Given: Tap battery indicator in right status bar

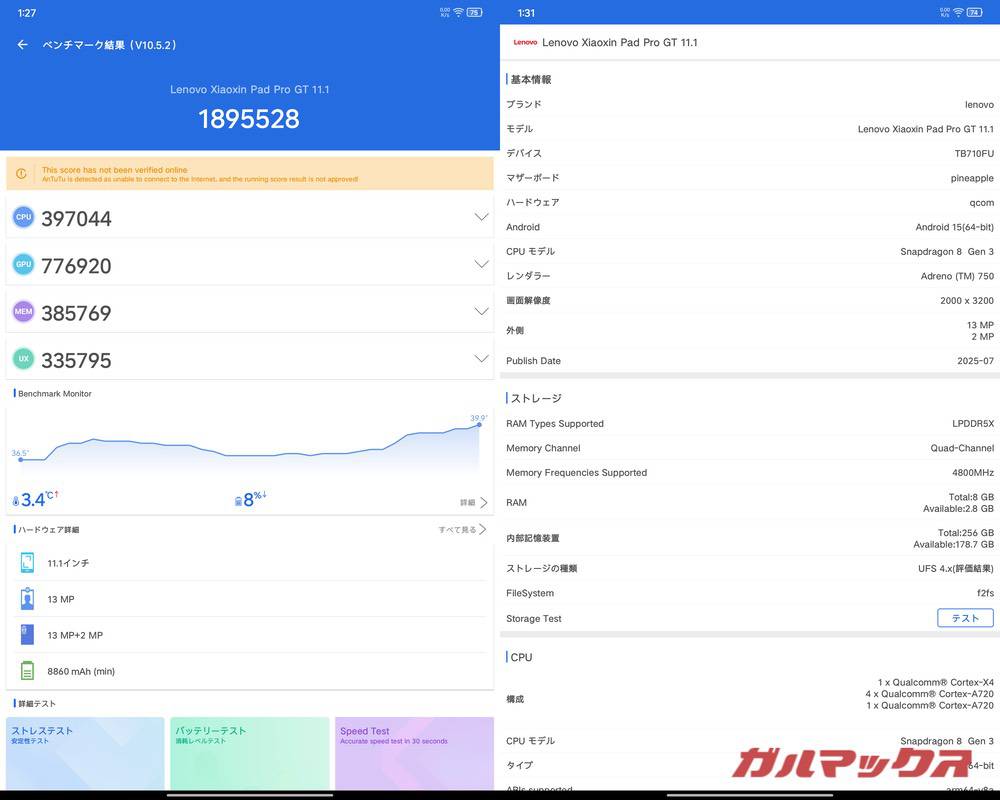Looking at the screenshot, I should (x=974, y=12).
